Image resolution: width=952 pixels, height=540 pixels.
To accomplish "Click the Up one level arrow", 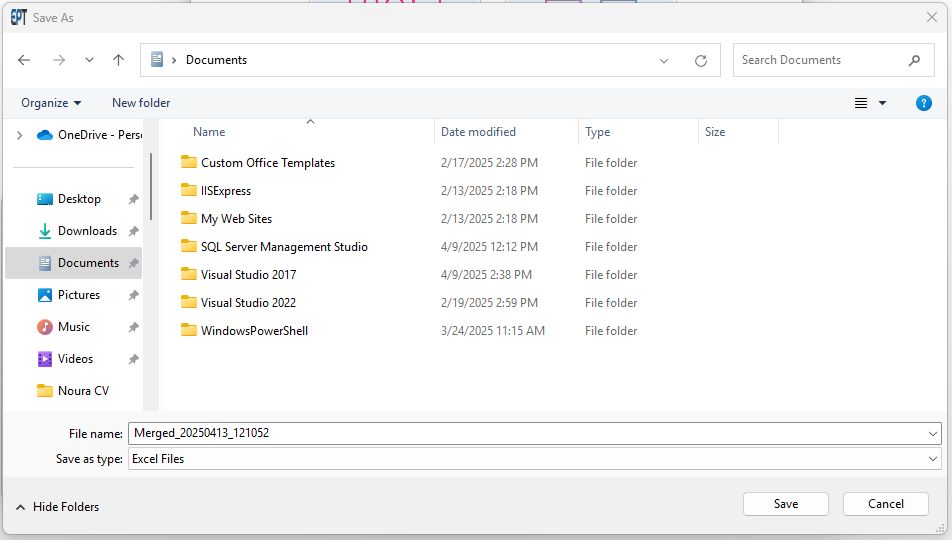I will pyautogui.click(x=119, y=60).
